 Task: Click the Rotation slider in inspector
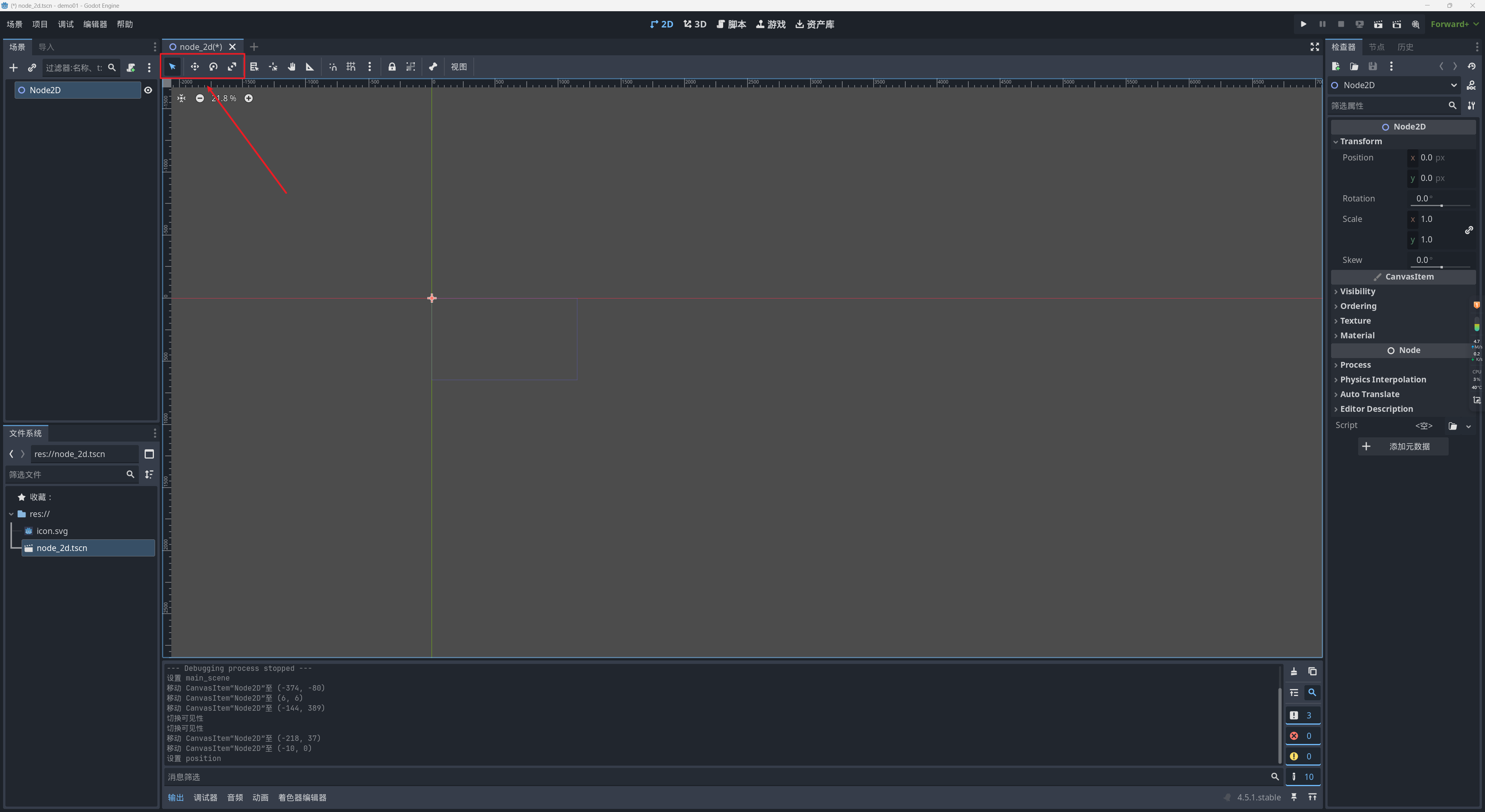click(x=1441, y=205)
